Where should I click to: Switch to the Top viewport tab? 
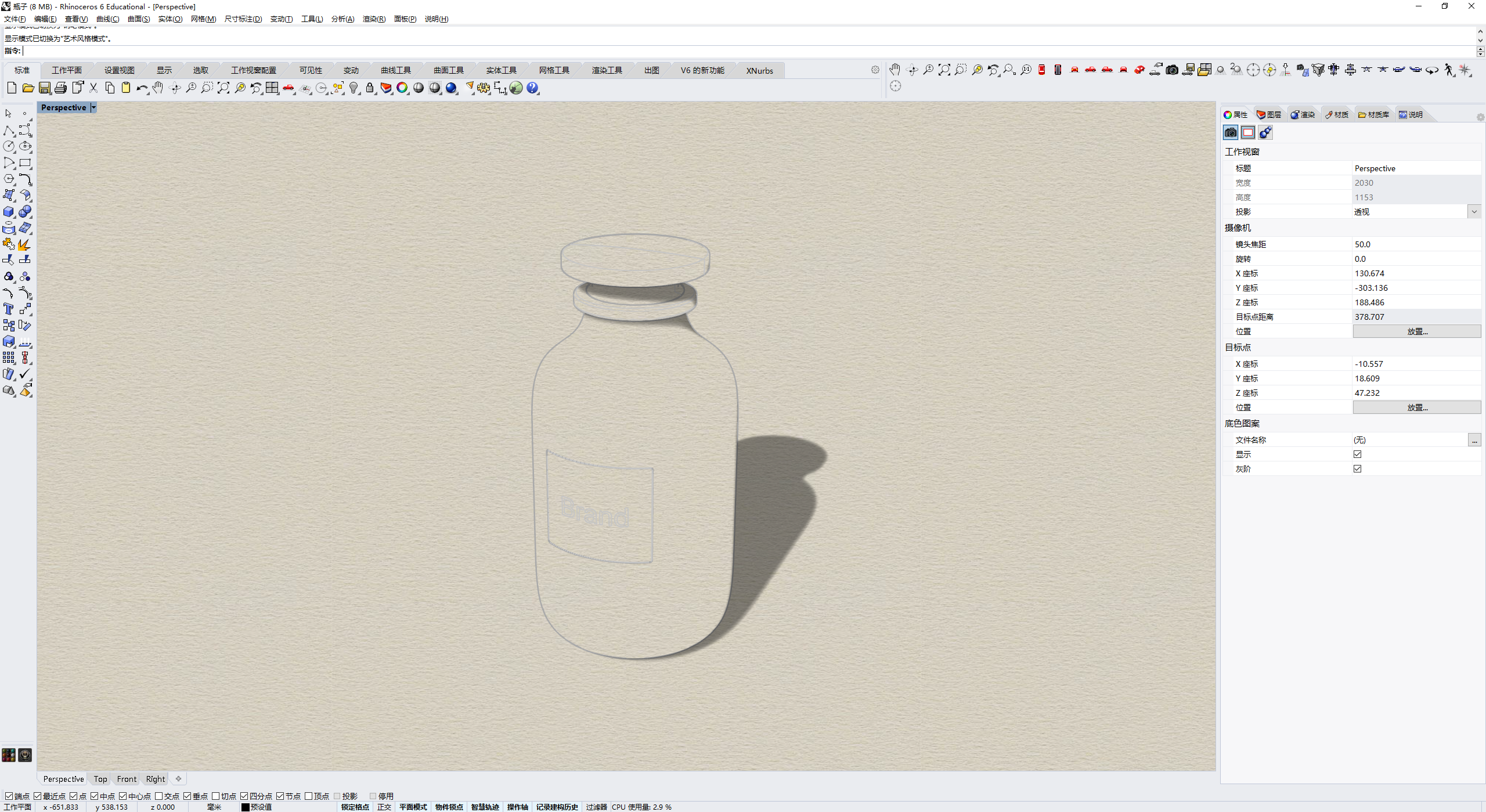click(x=100, y=779)
